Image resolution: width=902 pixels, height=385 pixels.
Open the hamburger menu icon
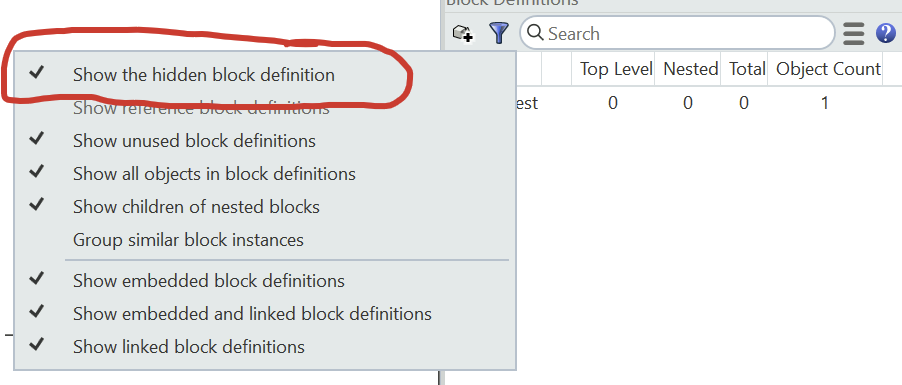tap(854, 34)
